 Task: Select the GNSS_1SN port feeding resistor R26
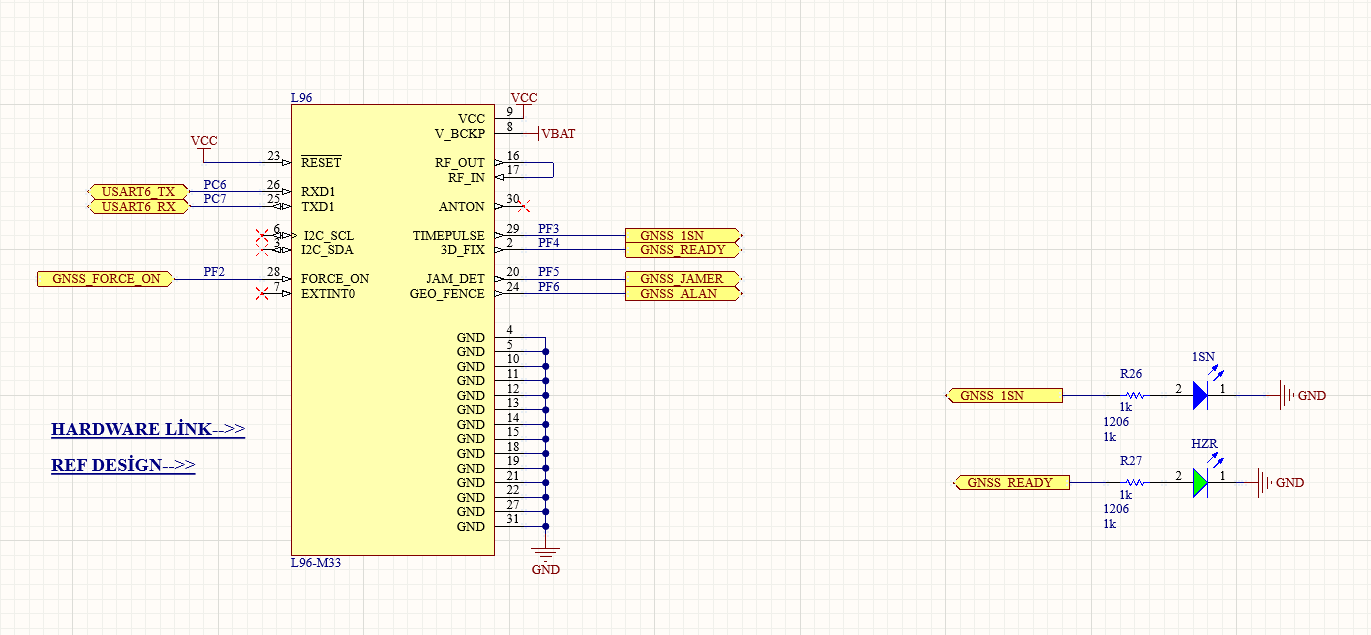coord(1004,396)
